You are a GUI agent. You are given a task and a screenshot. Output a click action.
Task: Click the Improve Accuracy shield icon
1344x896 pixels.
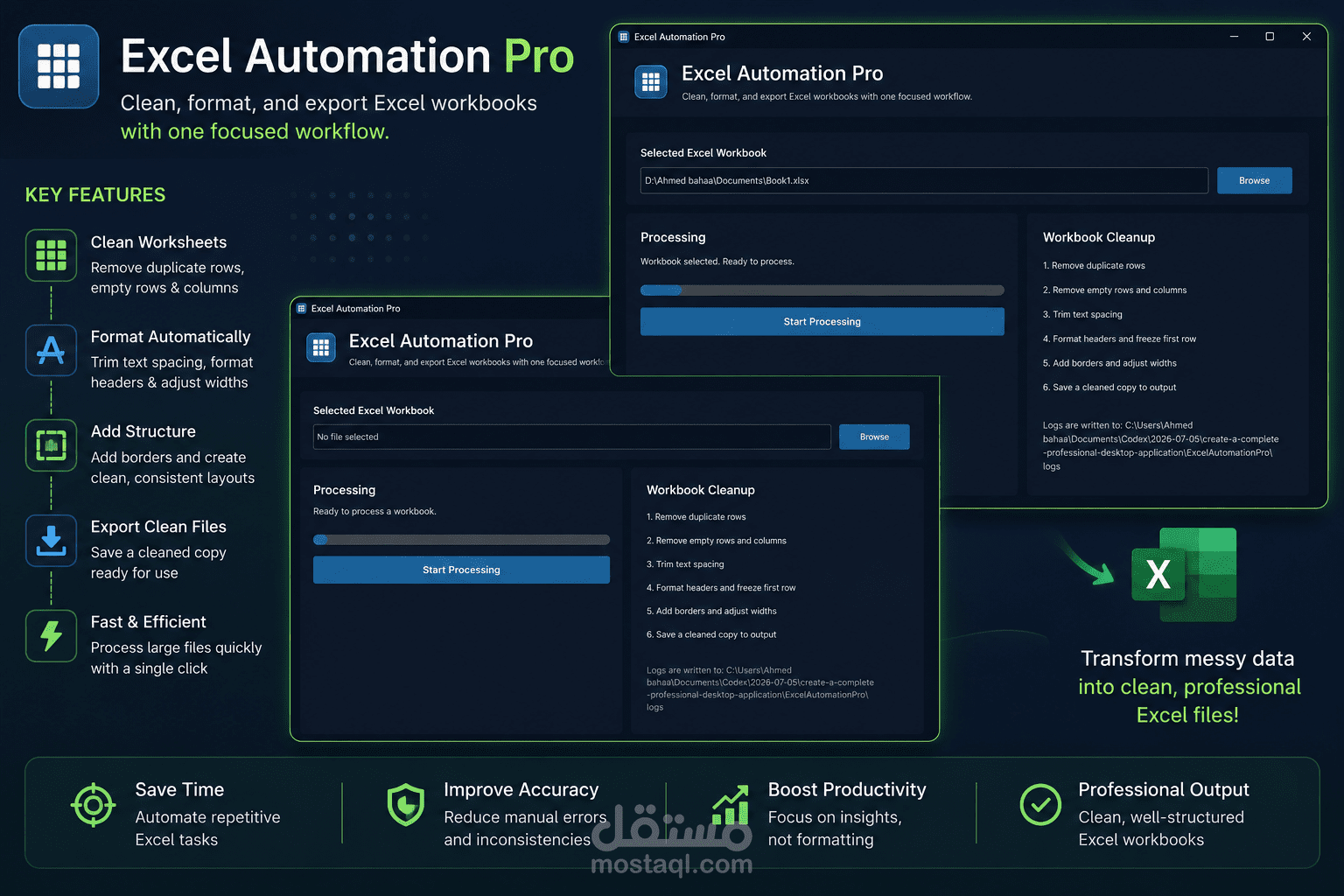[x=406, y=805]
